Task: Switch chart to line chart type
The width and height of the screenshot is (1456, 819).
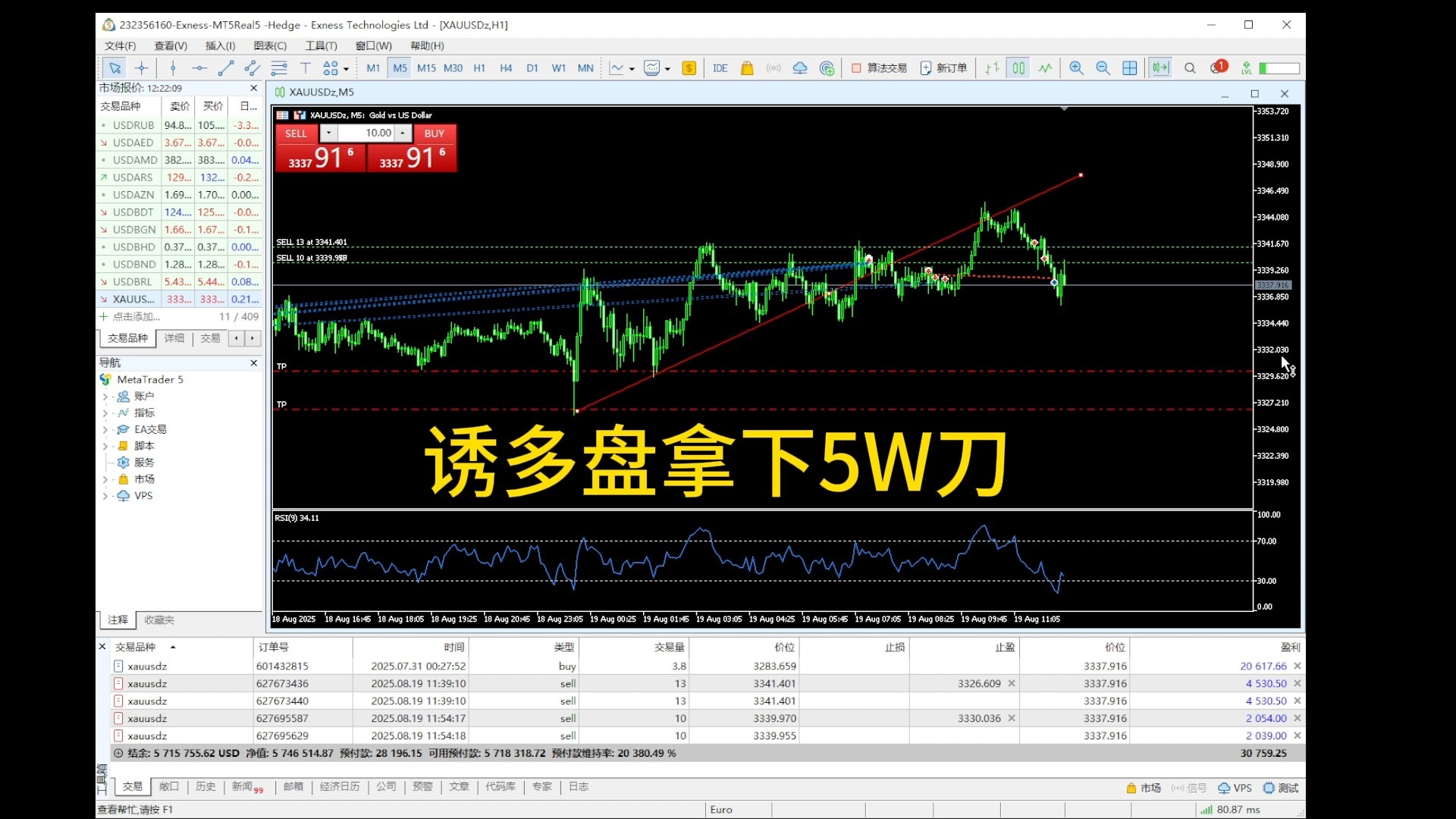Action: [1046, 68]
